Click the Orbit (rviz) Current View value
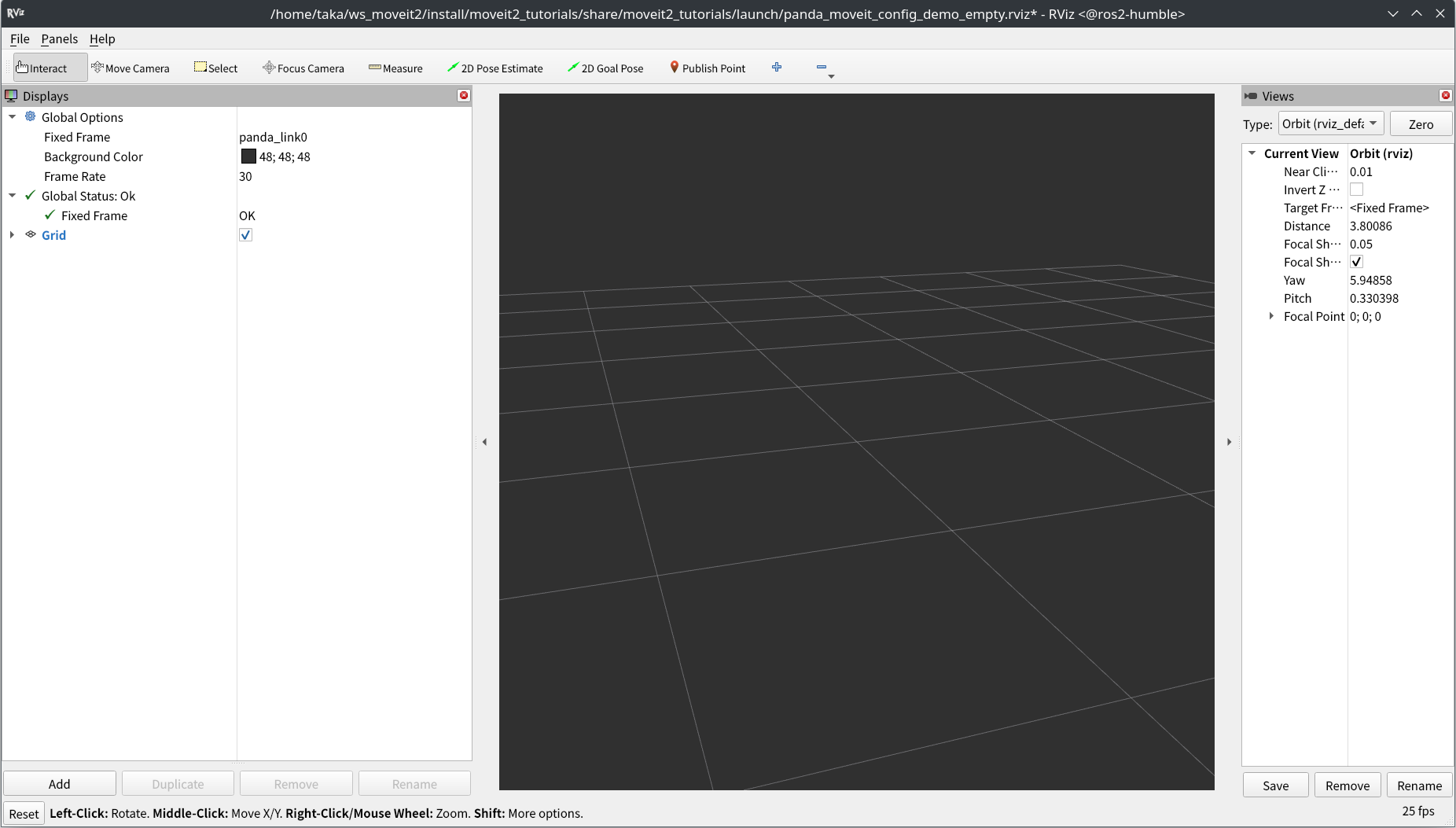The height and width of the screenshot is (828, 1456). [x=1381, y=153]
